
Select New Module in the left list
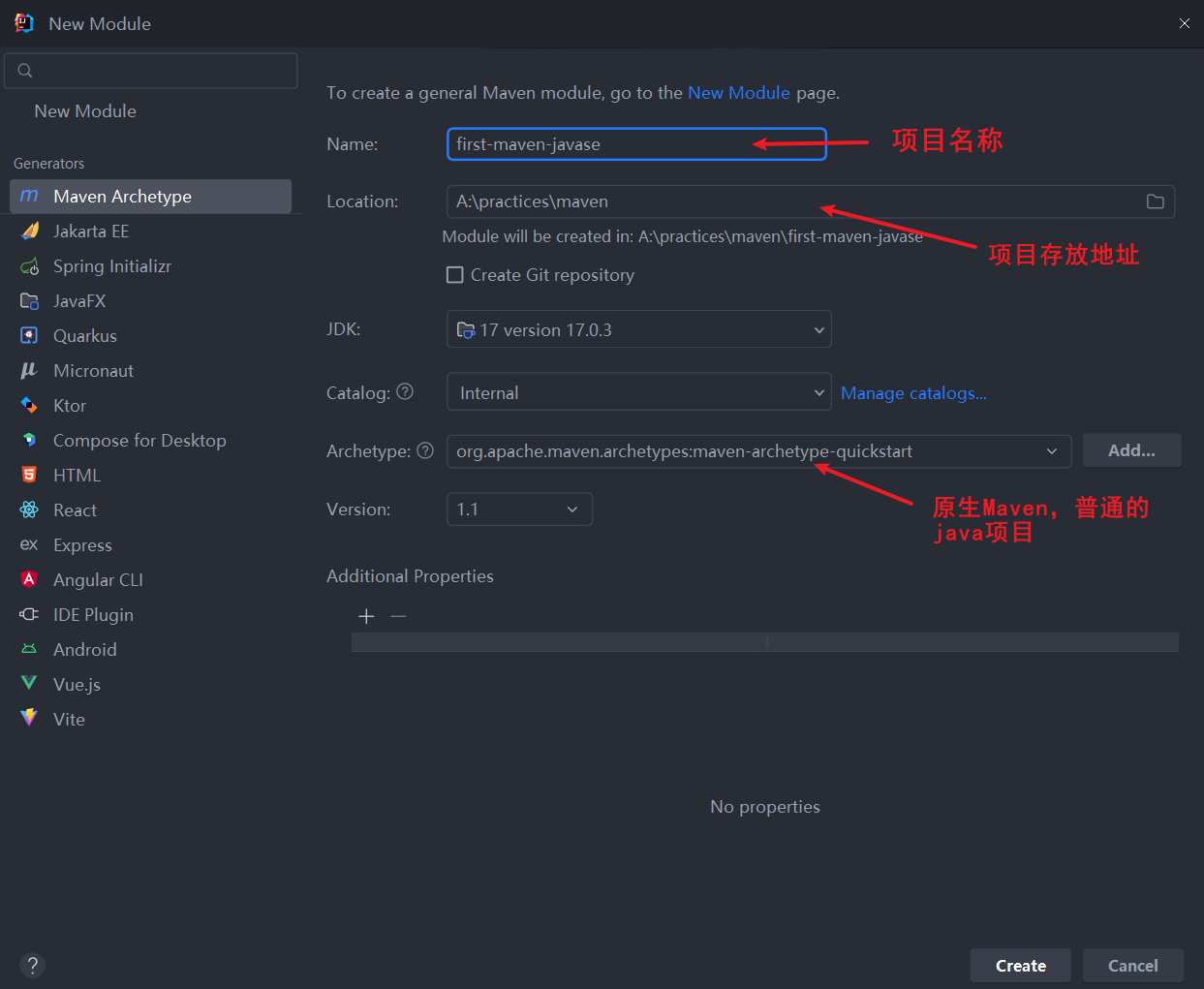[x=85, y=111]
